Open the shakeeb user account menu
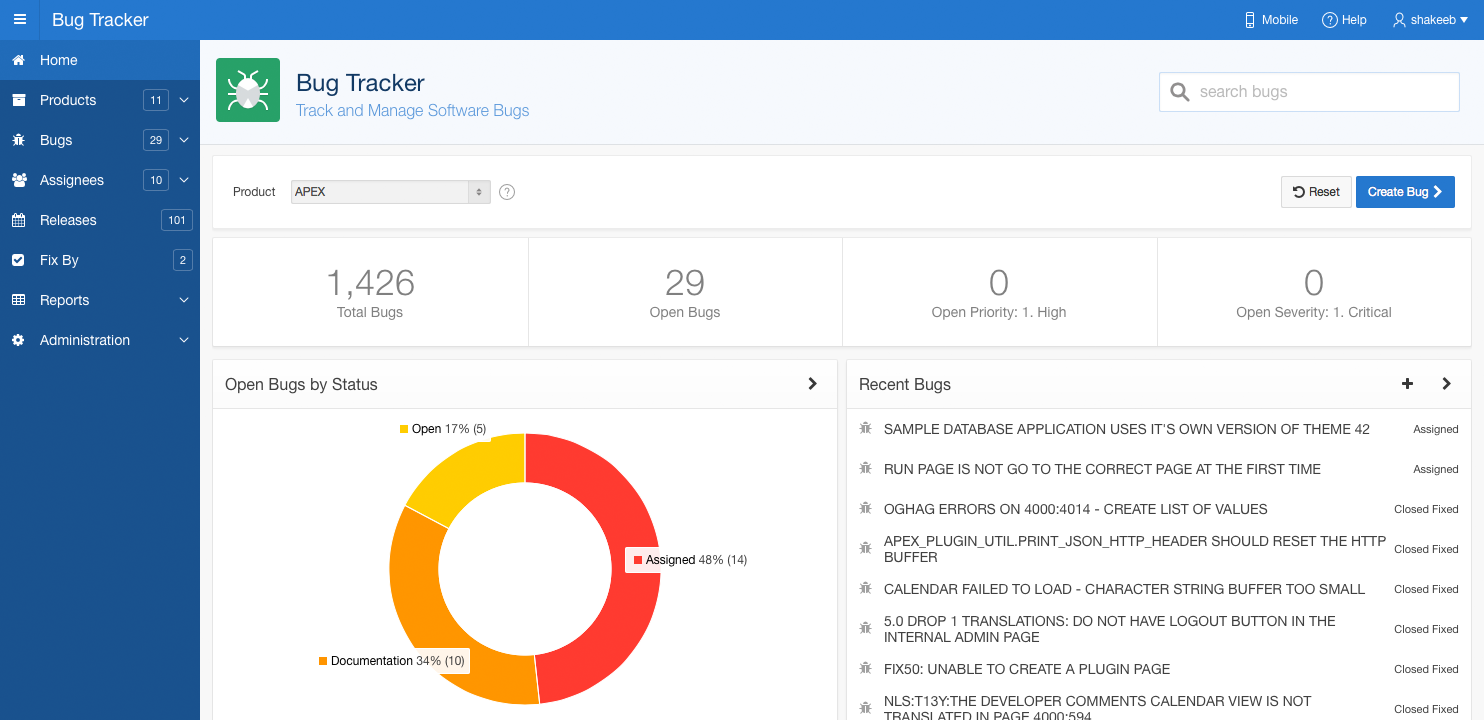The height and width of the screenshot is (720, 1484). [x=1430, y=20]
